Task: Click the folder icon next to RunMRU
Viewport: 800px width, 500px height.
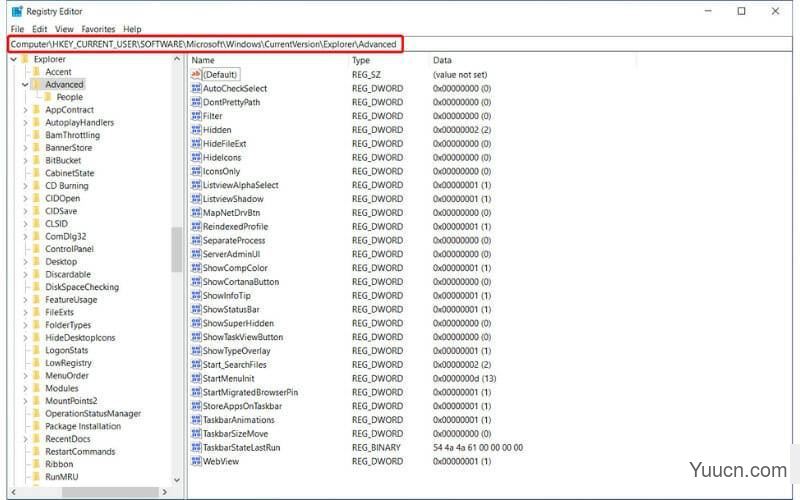Action: click(x=37, y=477)
